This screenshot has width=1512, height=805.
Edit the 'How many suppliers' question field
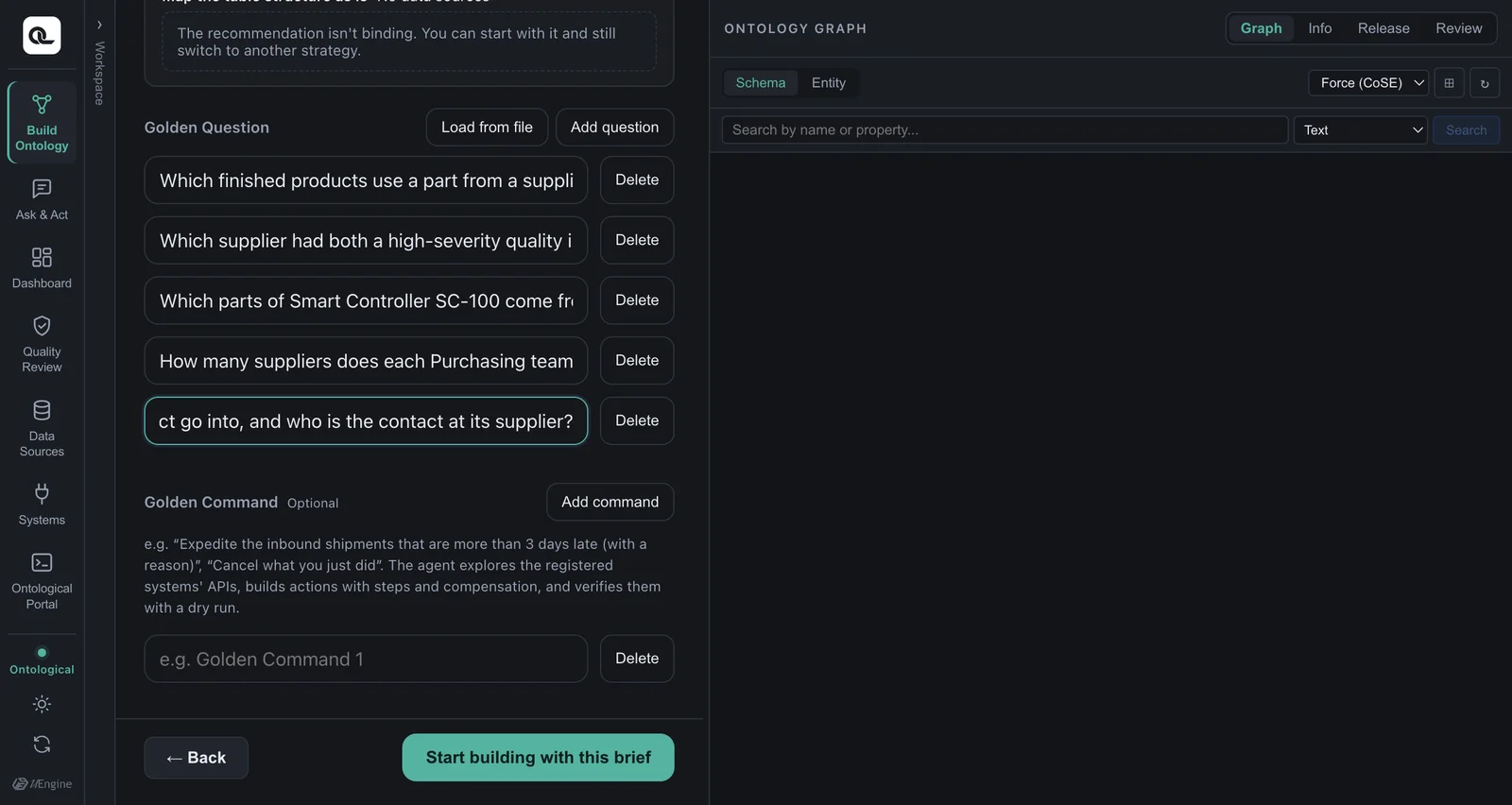point(366,360)
